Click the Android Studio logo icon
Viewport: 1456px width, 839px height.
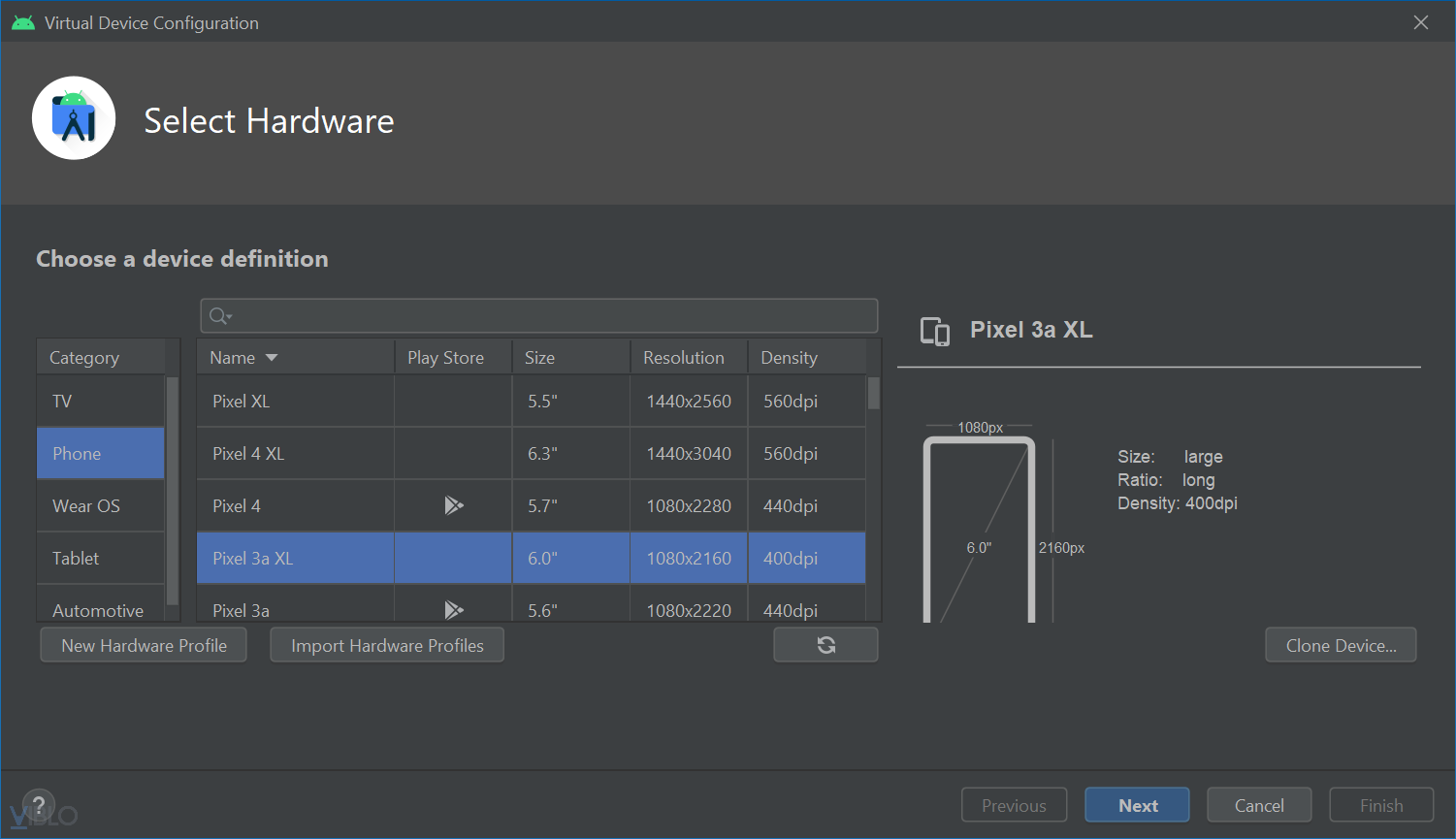click(x=74, y=118)
